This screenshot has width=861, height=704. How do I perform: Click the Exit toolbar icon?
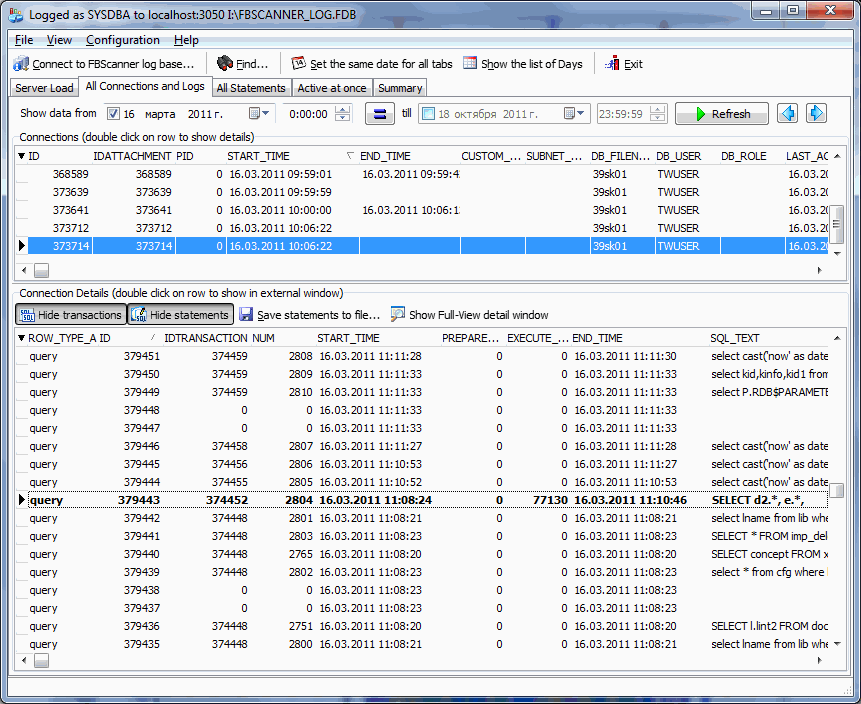point(612,64)
